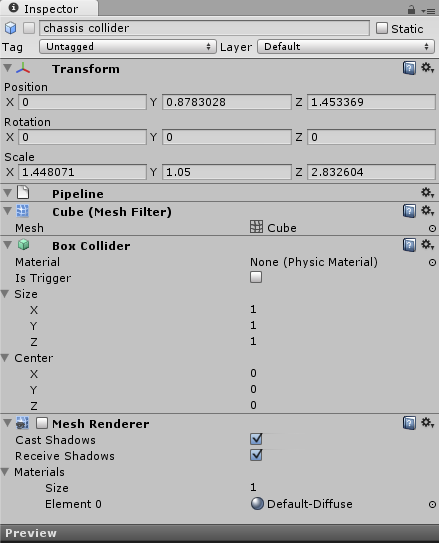
Task: Click the chassis collider name field
Action: pyautogui.click(x=205, y=28)
